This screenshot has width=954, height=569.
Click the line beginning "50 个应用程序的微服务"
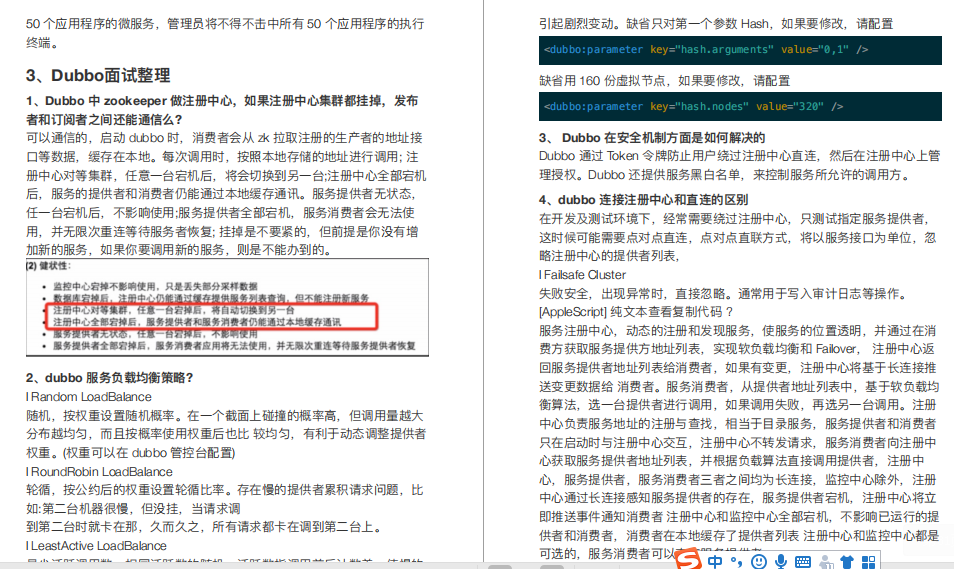(225, 24)
